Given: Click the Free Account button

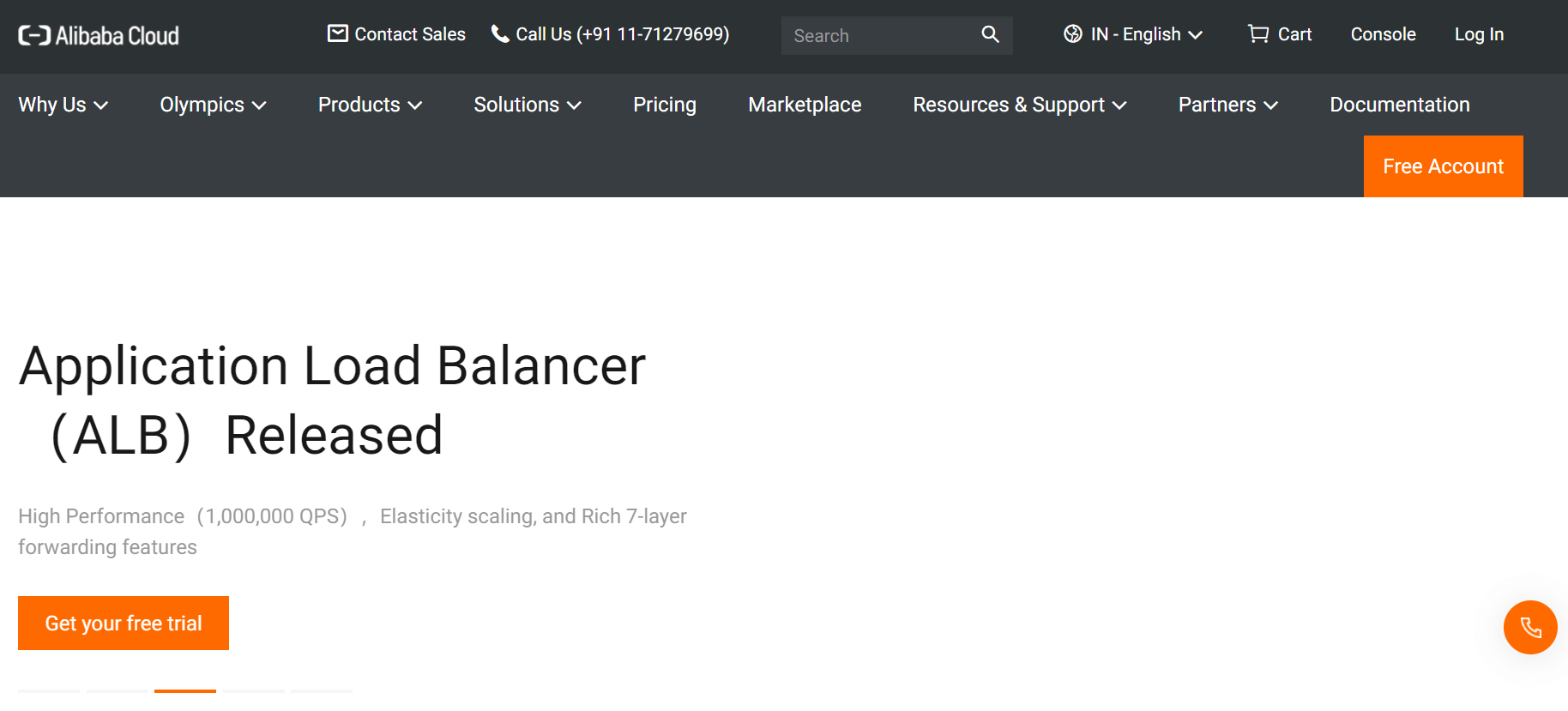Looking at the screenshot, I should (x=1443, y=166).
